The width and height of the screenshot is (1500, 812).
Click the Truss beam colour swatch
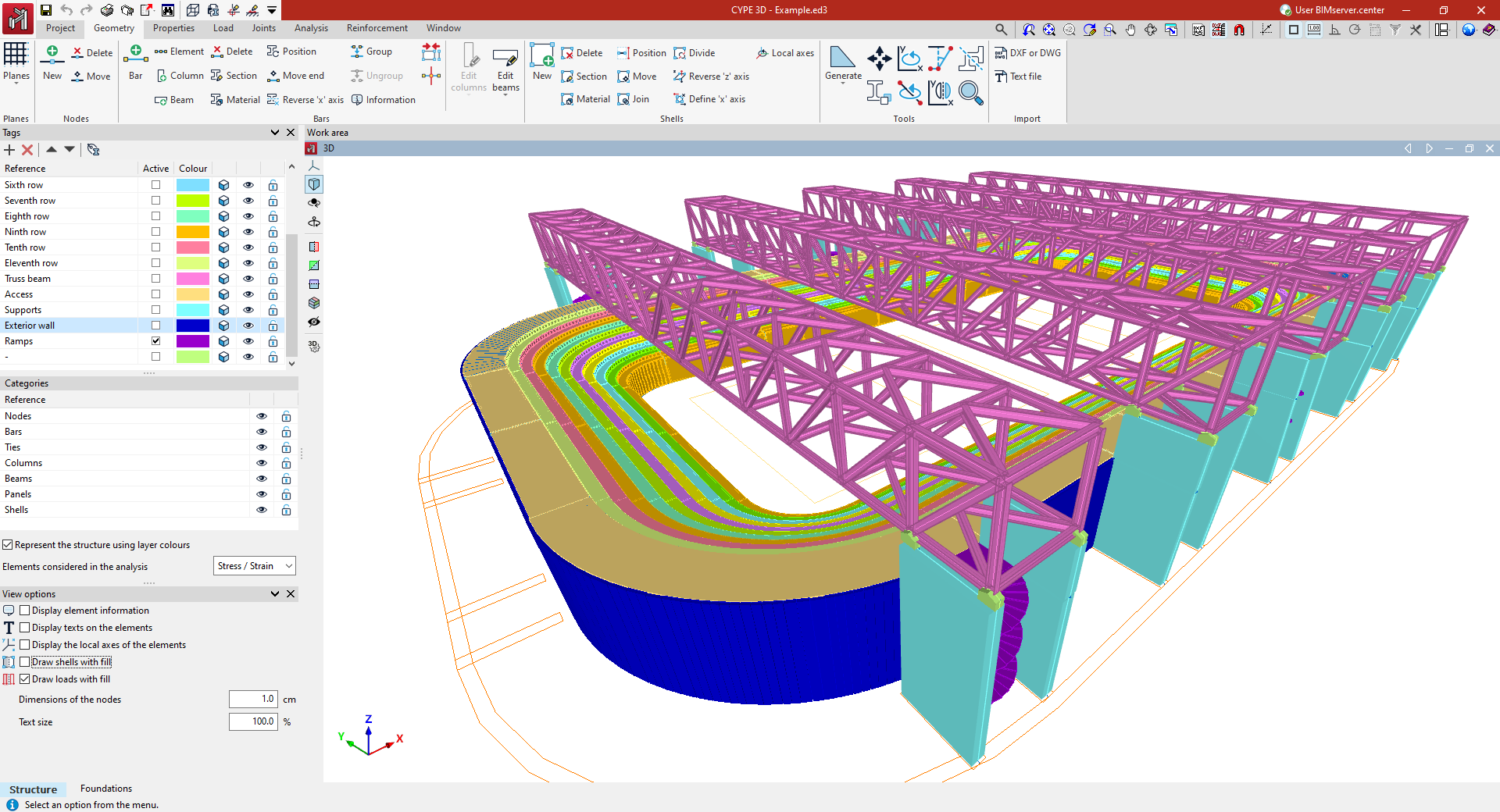pos(192,279)
